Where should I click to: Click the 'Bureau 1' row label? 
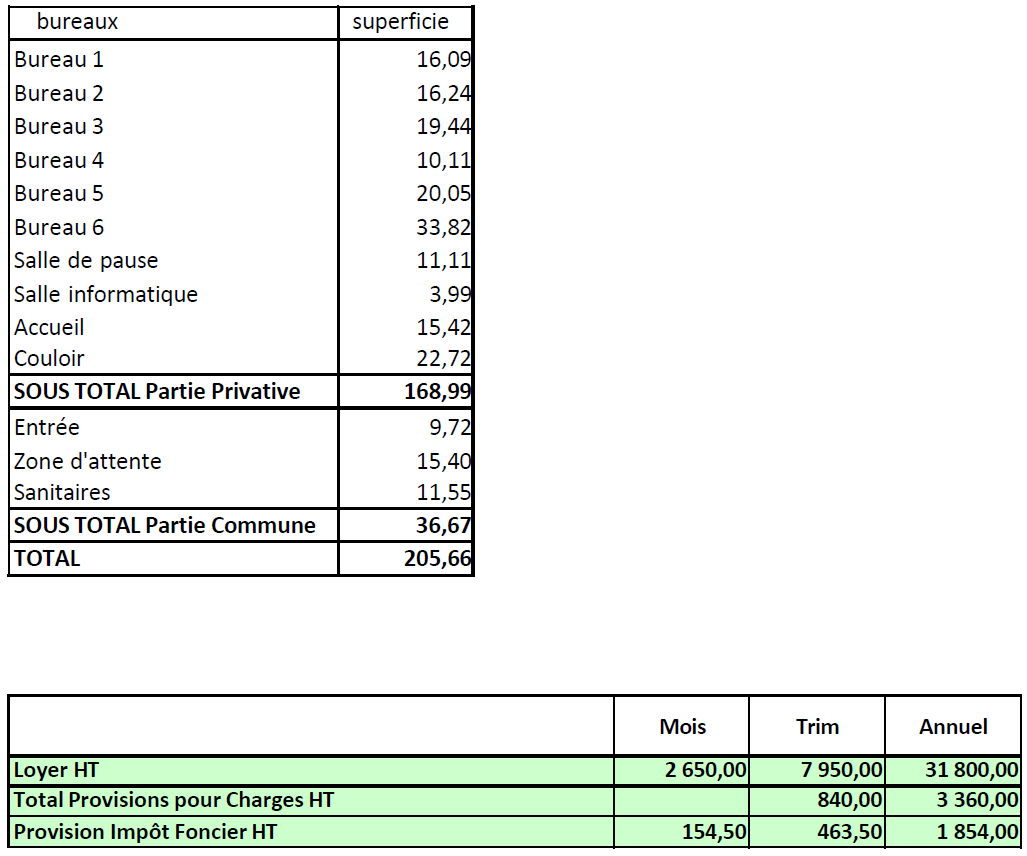point(59,60)
